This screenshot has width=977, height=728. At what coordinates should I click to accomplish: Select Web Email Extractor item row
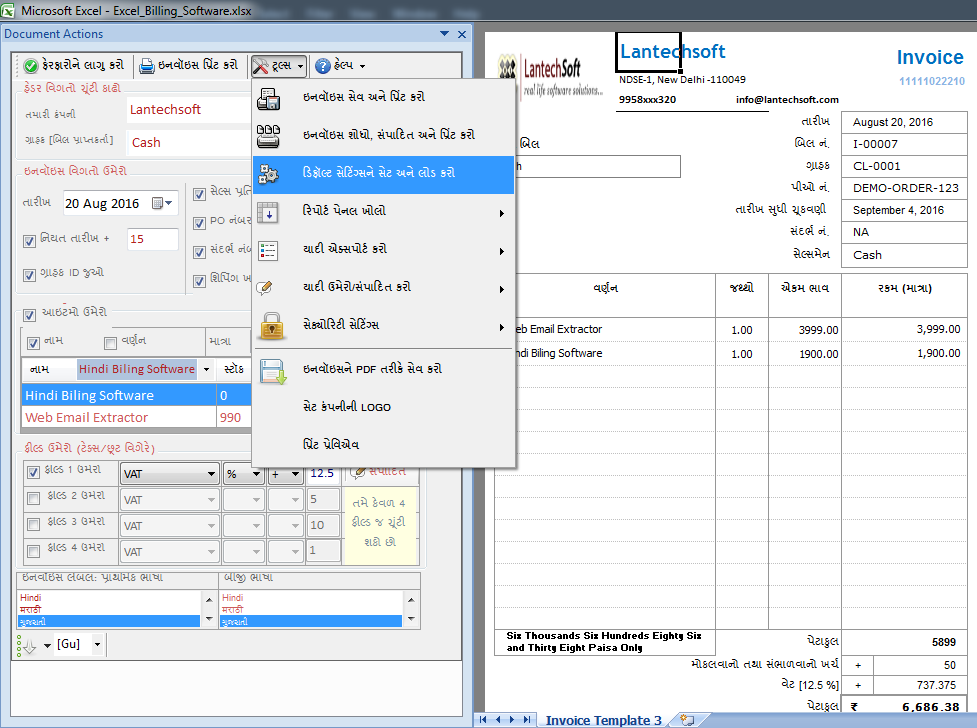(x=136, y=418)
